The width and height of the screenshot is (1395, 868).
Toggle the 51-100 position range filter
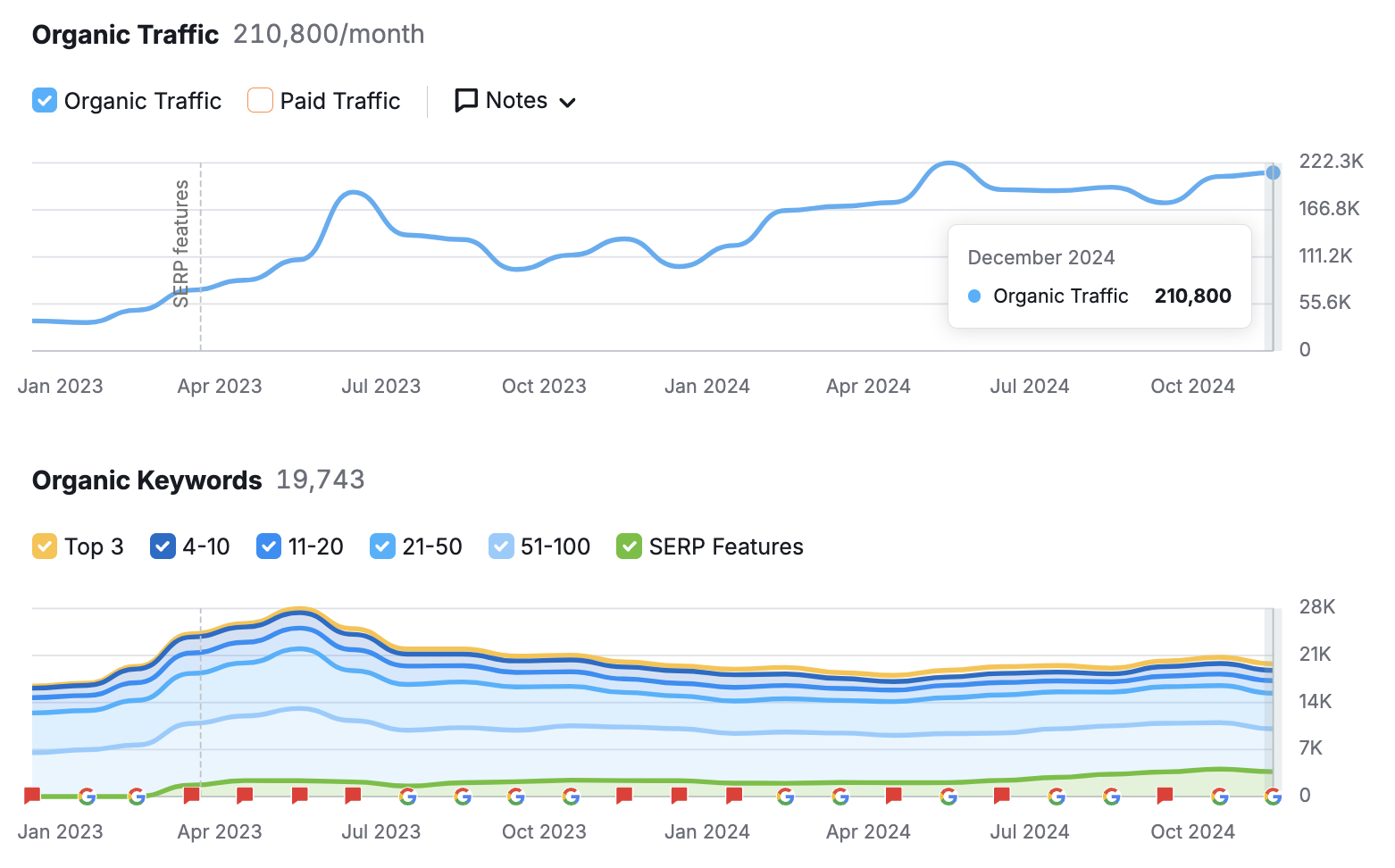click(x=501, y=546)
